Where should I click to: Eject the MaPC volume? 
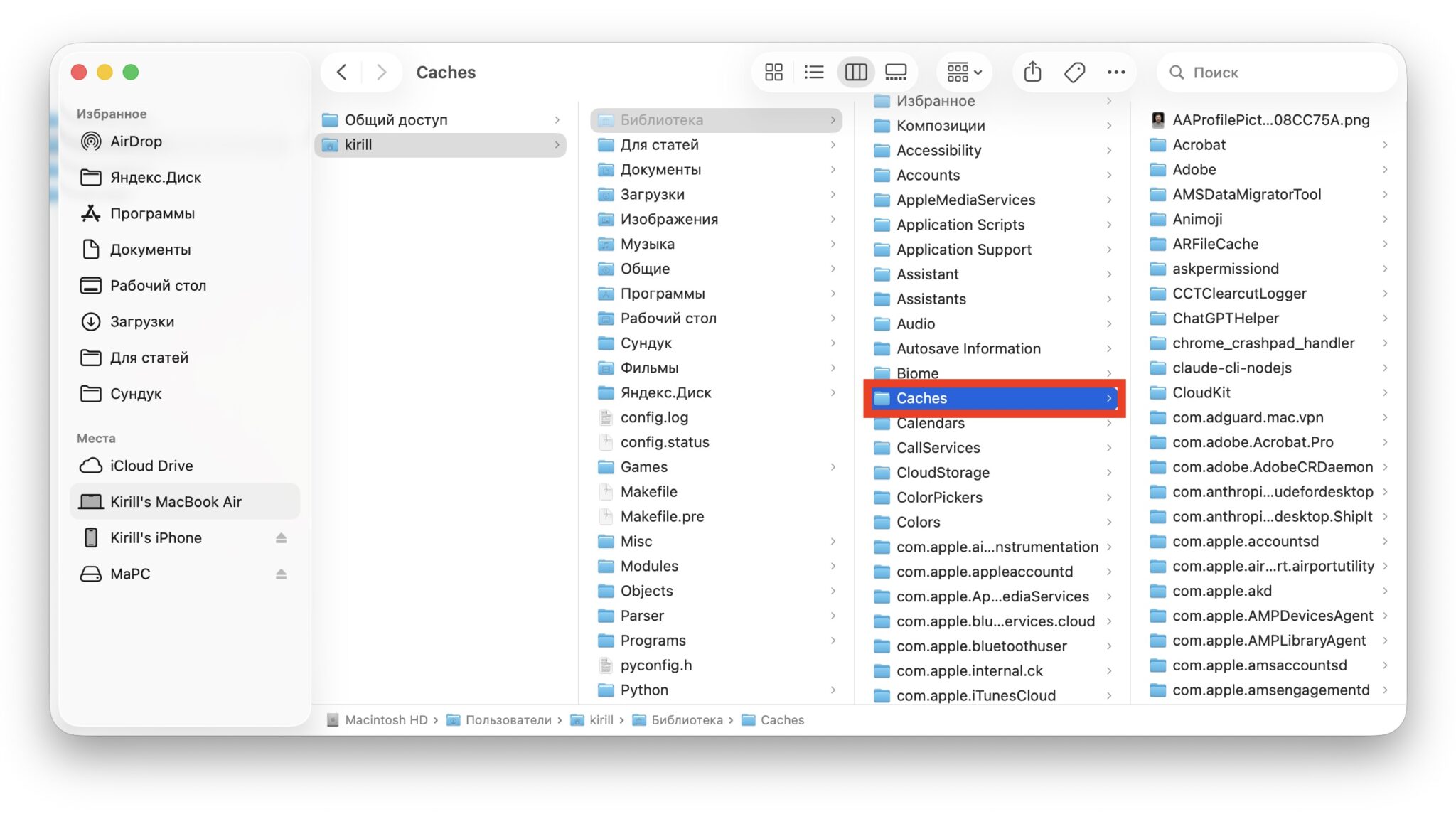(x=281, y=574)
